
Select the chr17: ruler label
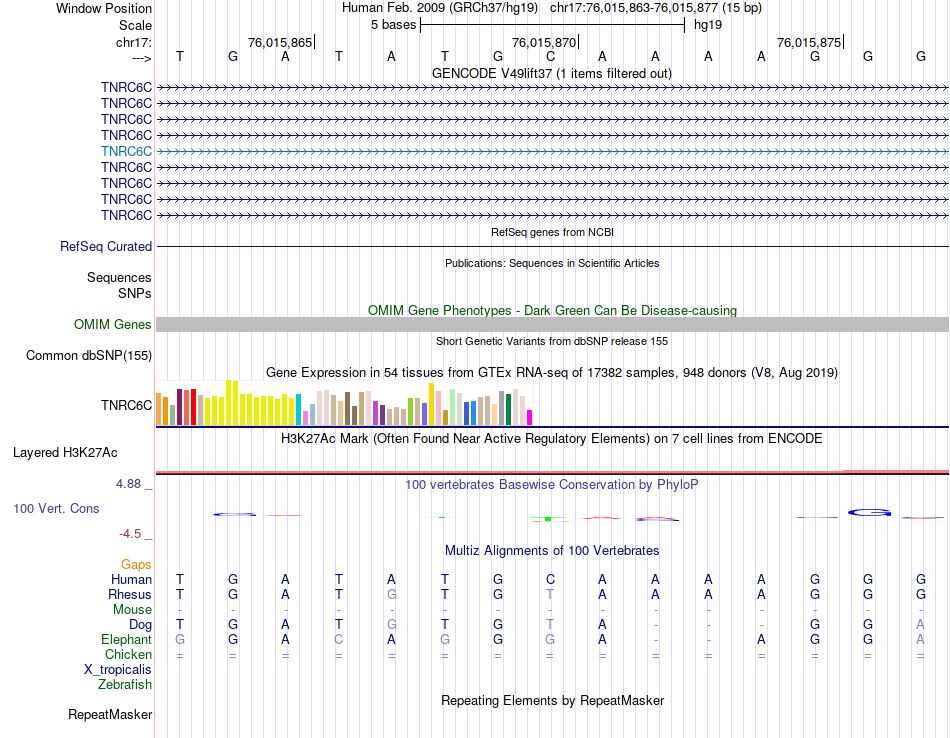point(133,42)
